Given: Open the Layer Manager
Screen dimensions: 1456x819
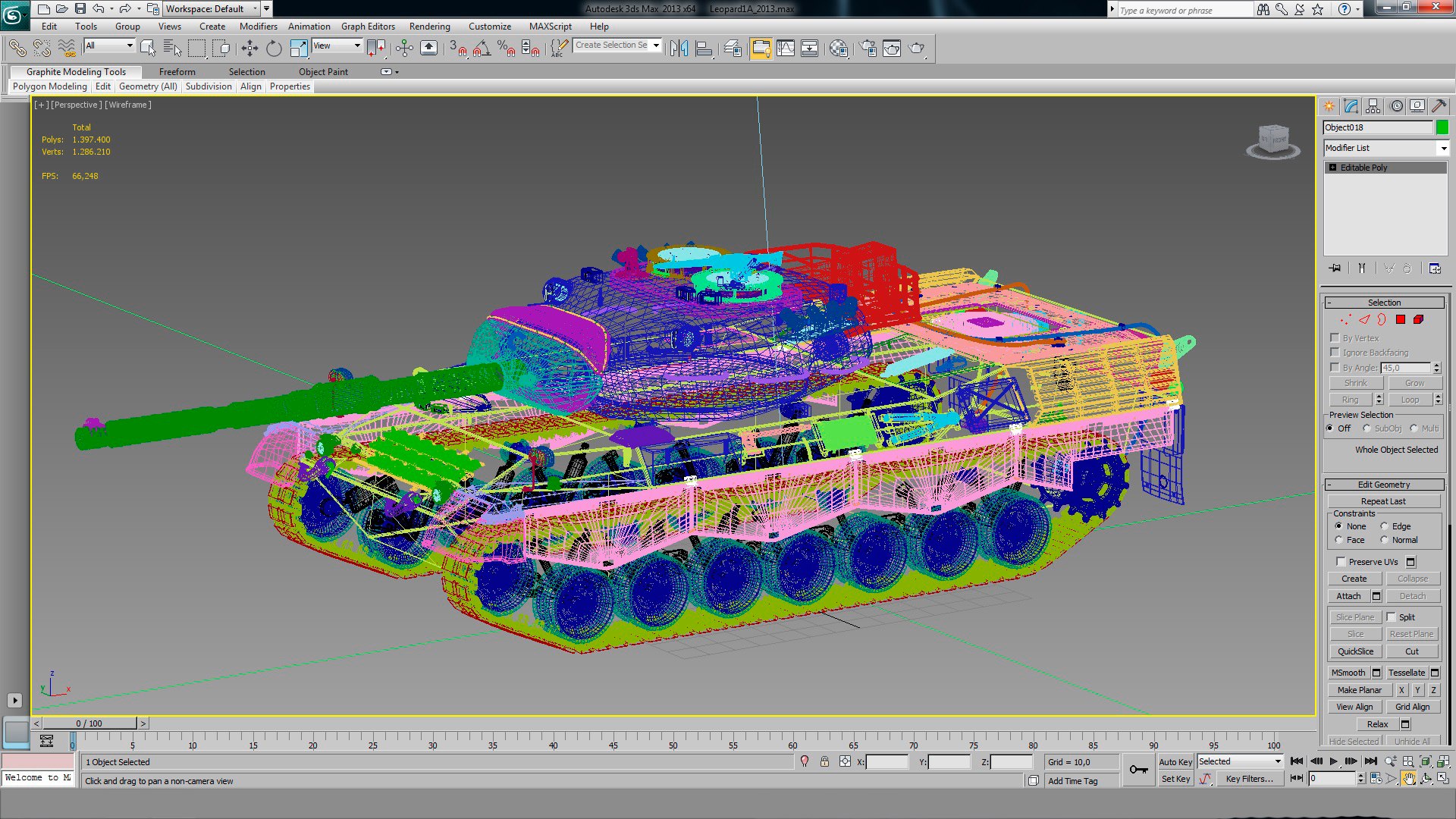Looking at the screenshot, I should pos(733,49).
